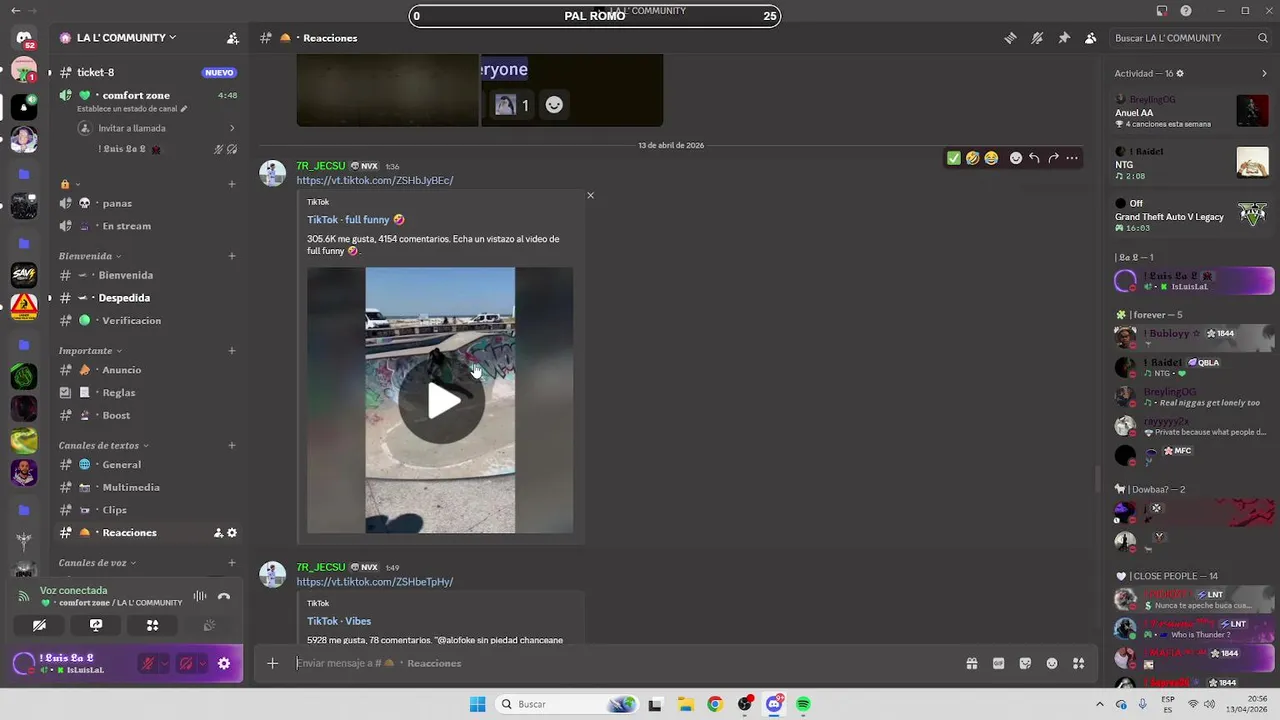Screen dimensions: 1280x720
Task: Click the server search field
Action: tap(1190, 38)
